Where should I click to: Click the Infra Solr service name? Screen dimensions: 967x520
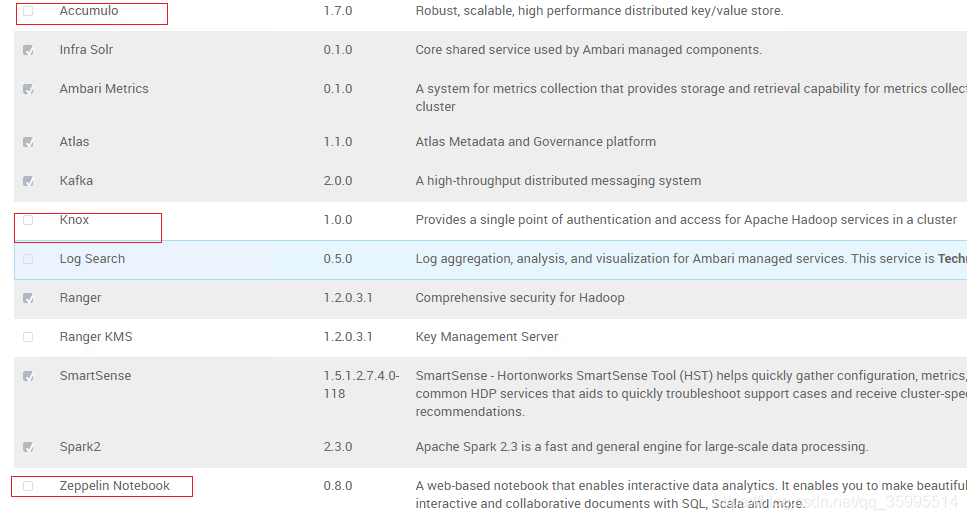click(86, 50)
